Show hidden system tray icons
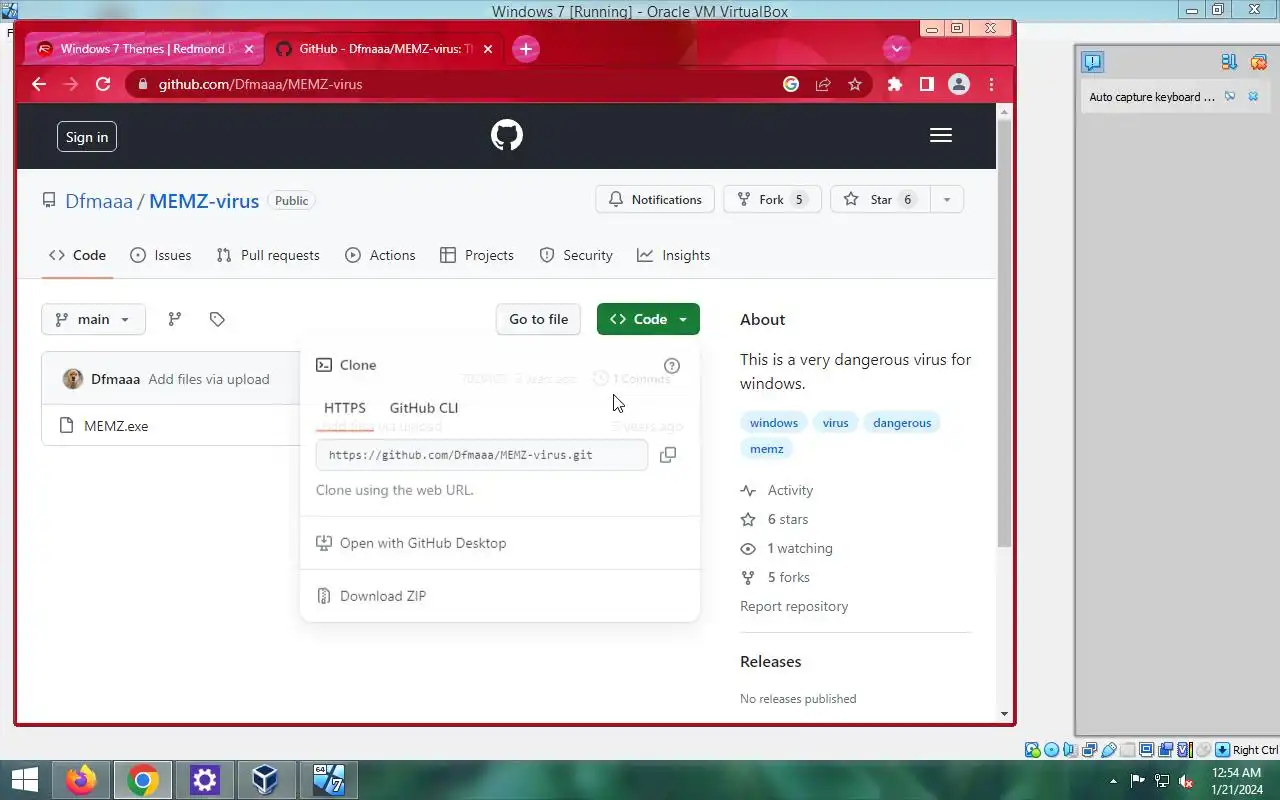Image resolution: width=1280 pixels, height=800 pixels. coord(1114,781)
